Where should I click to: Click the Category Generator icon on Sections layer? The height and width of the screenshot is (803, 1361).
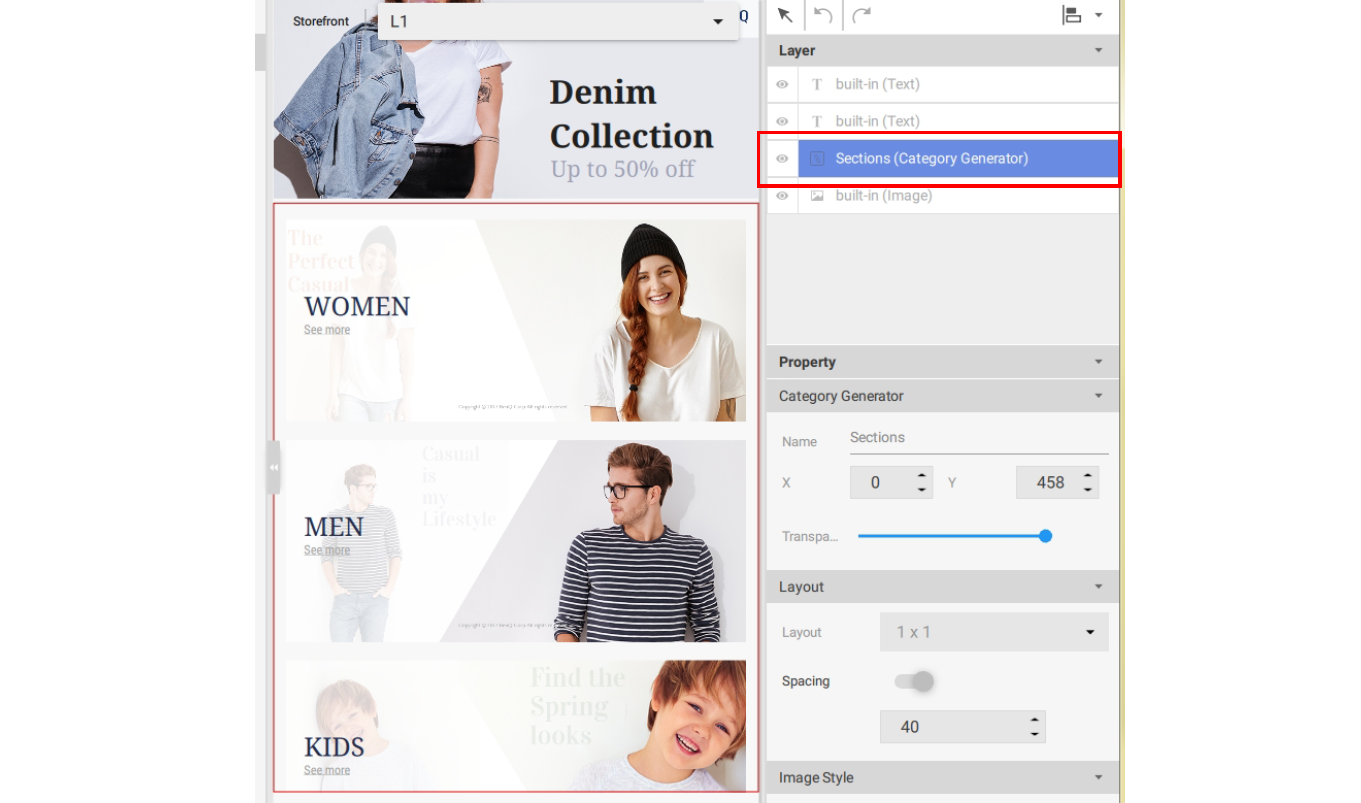pyautogui.click(x=817, y=159)
